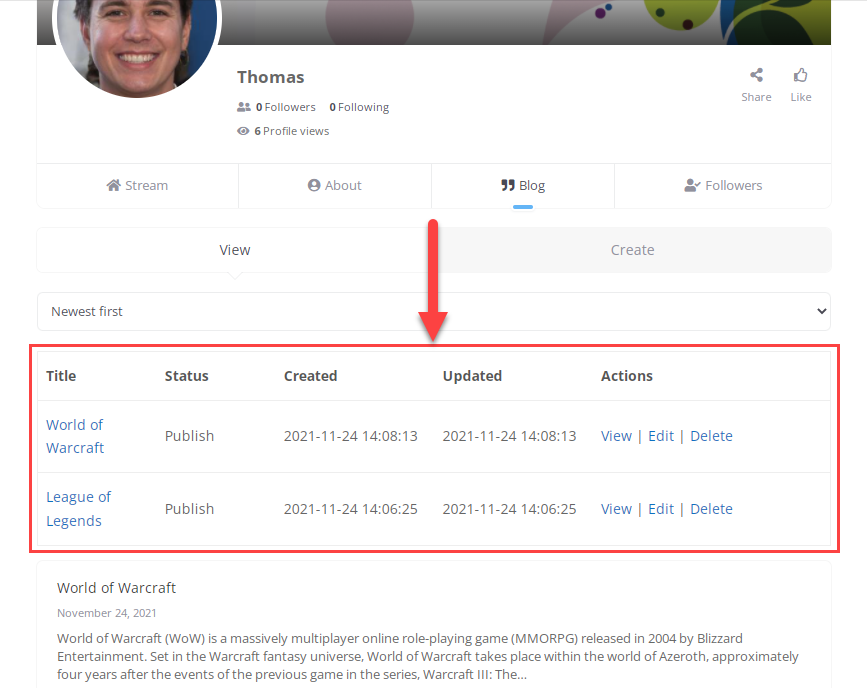The width and height of the screenshot is (867, 688).
Task: Click created date 2021-11-24 14:08:13
Action: pos(351,436)
